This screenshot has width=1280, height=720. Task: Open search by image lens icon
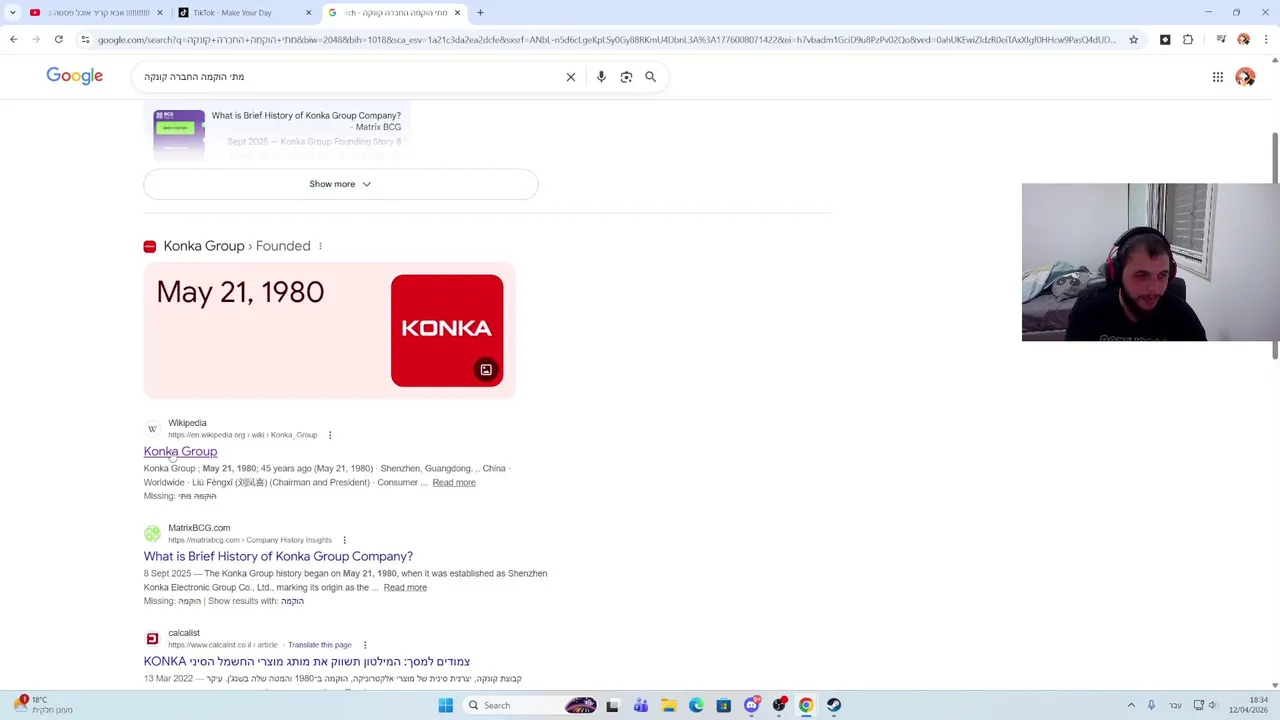[x=626, y=77]
